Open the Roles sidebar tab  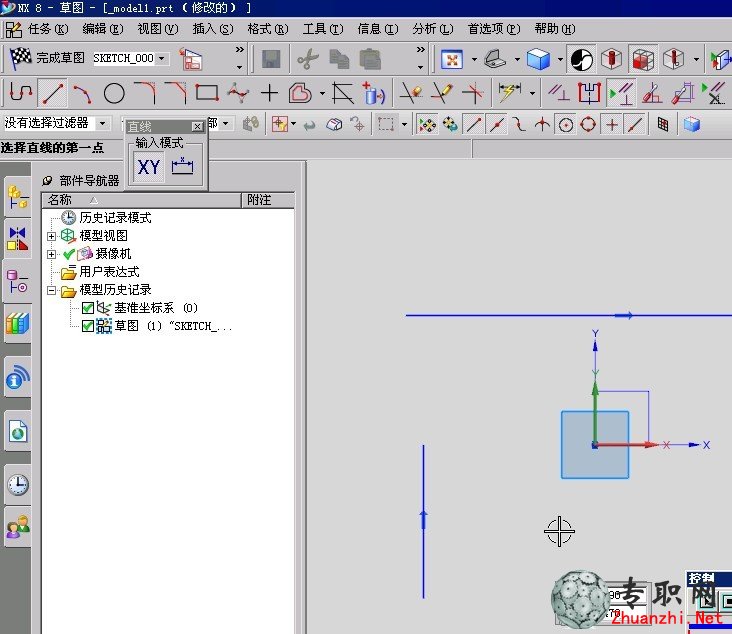[17, 527]
